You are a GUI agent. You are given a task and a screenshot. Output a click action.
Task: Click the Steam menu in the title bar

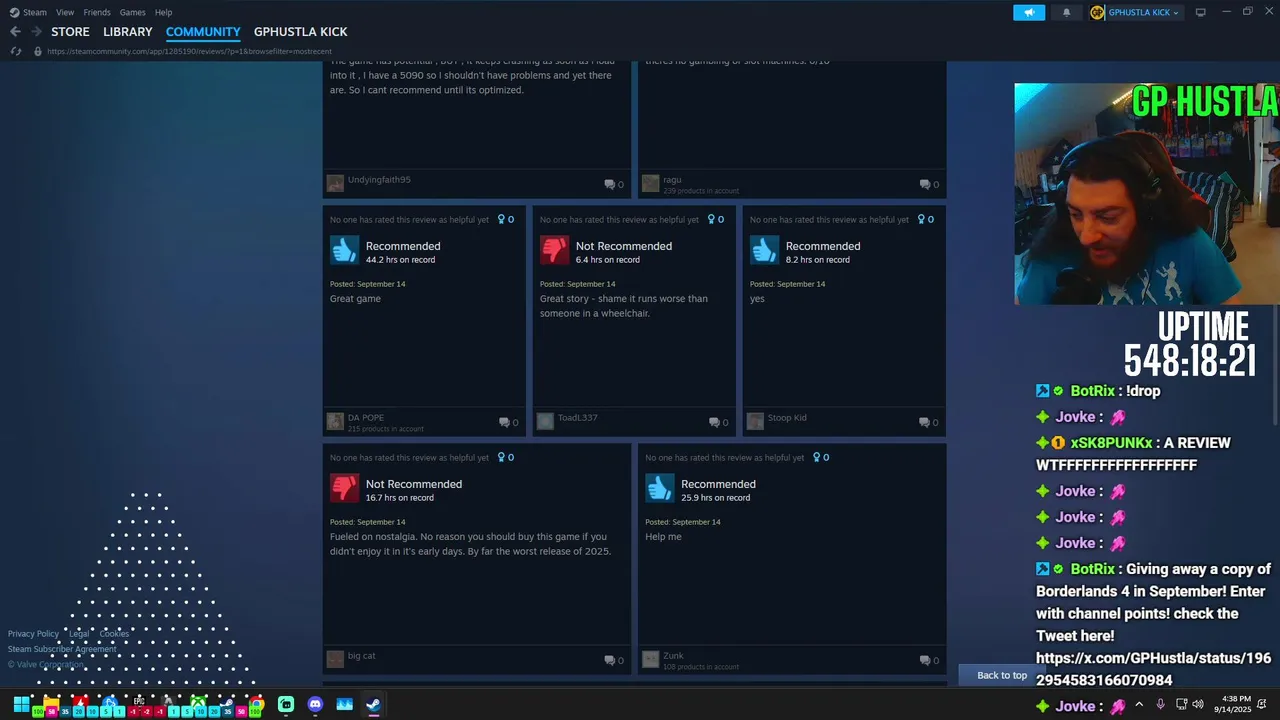(x=28, y=12)
